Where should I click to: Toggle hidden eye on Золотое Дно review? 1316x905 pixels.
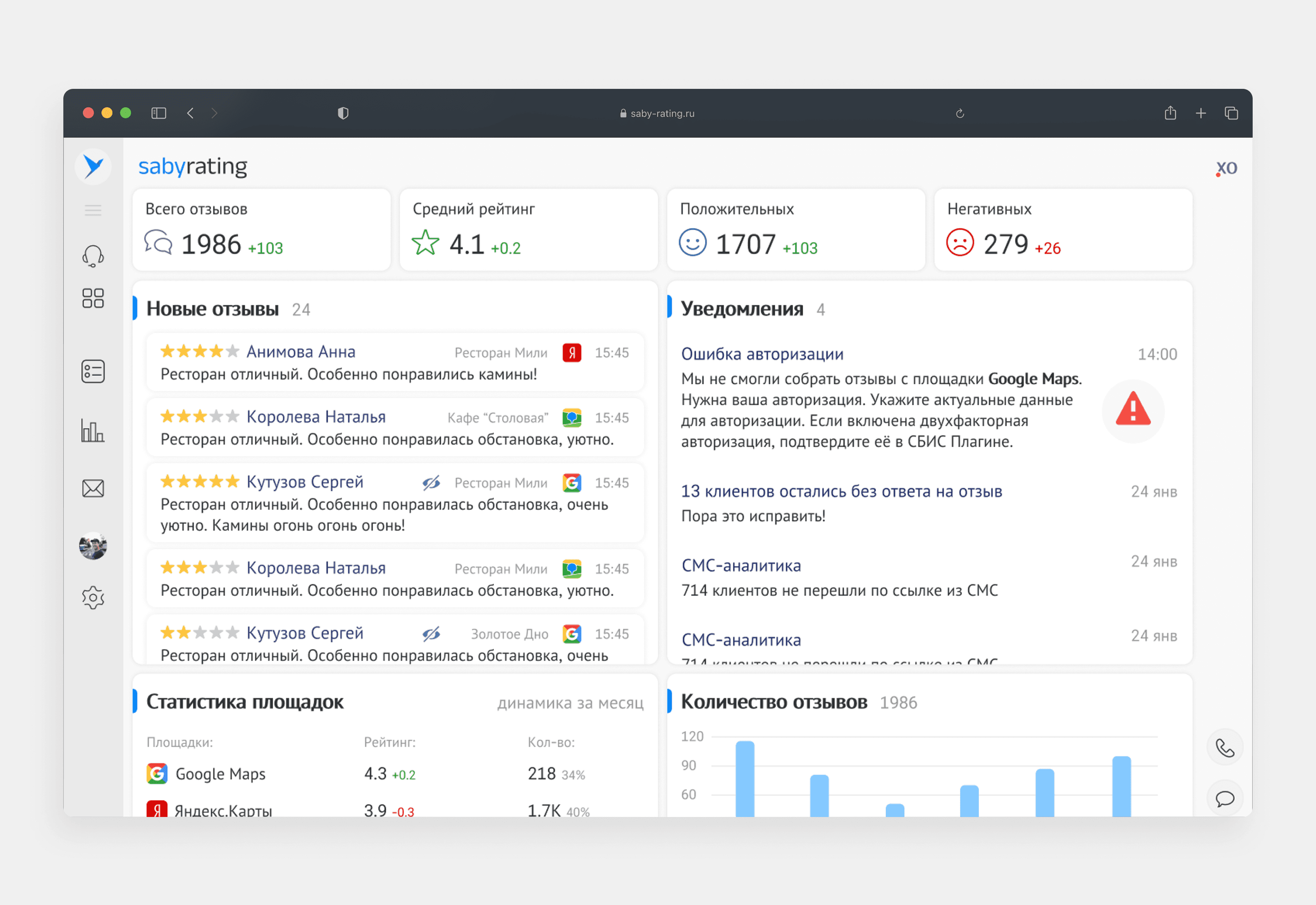click(431, 634)
